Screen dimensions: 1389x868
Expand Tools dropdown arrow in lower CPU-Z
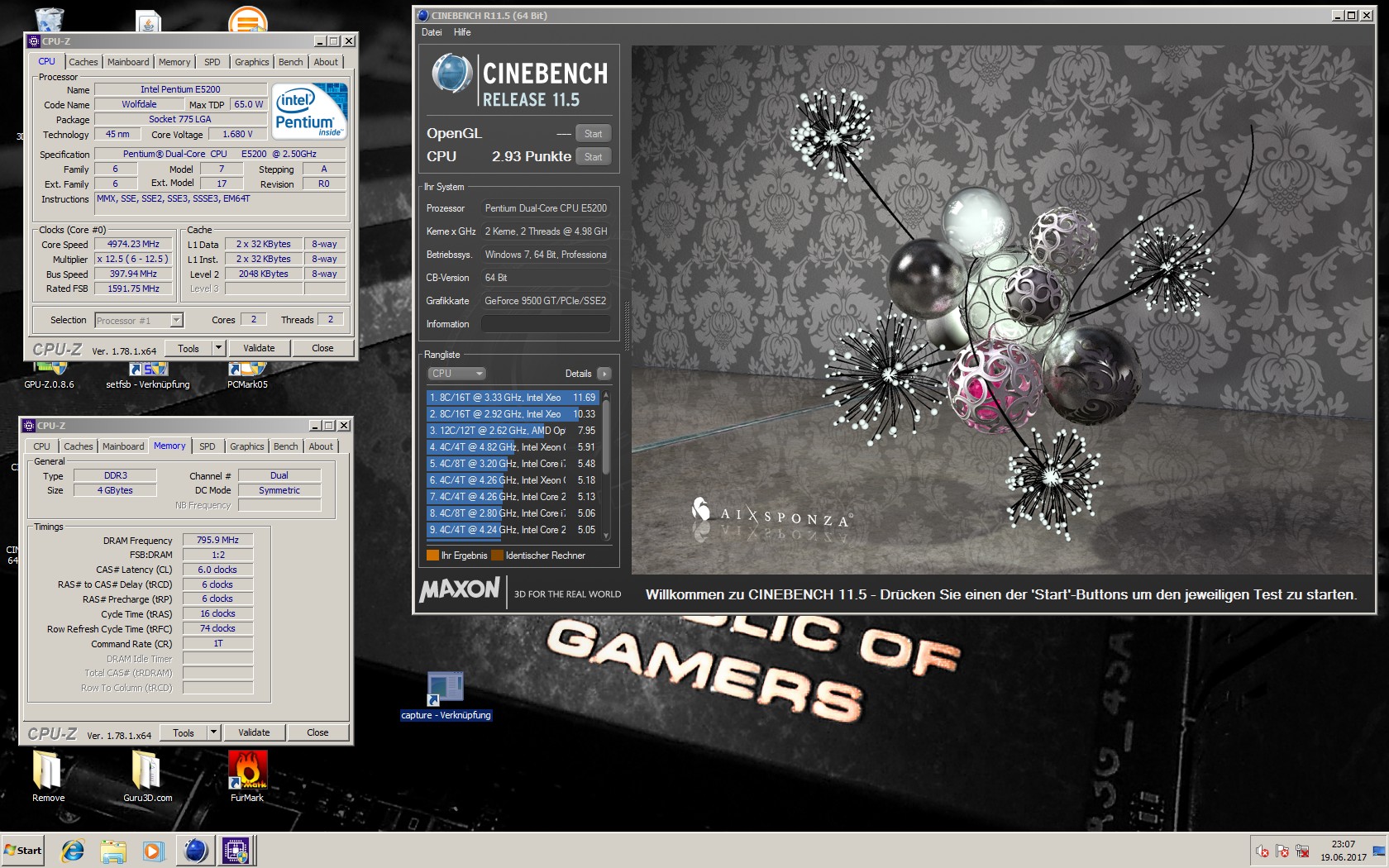point(214,733)
